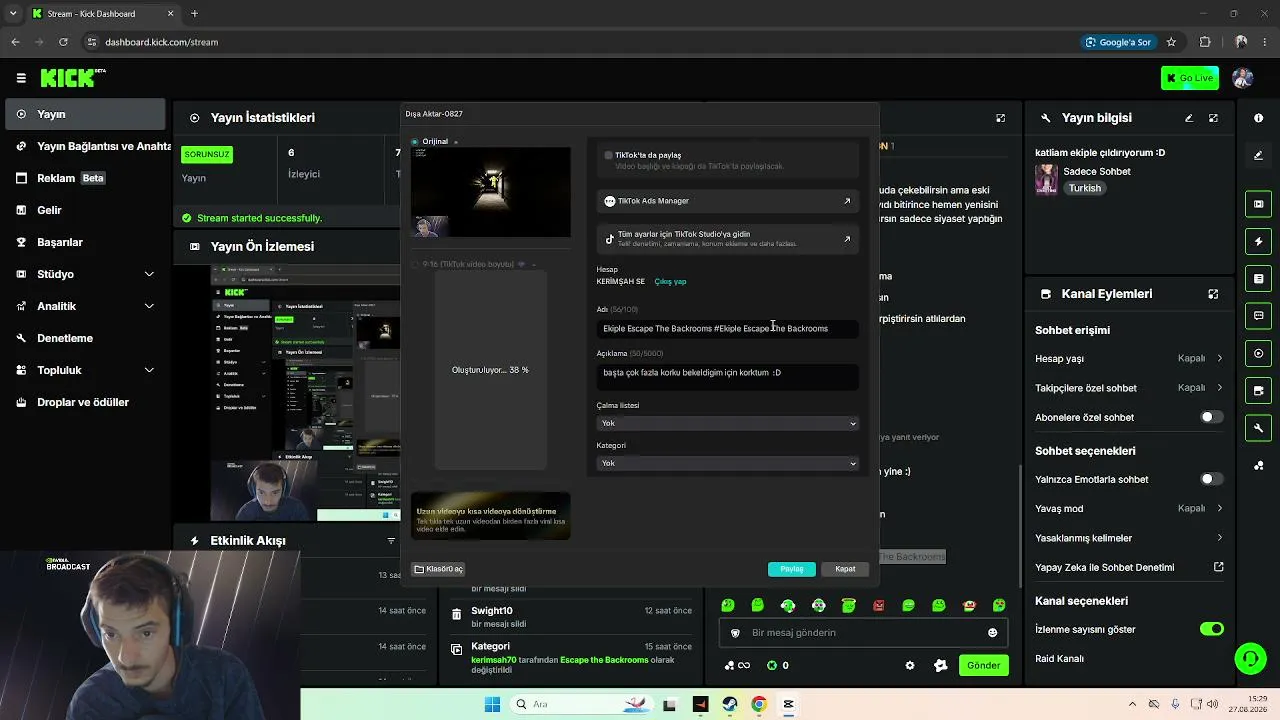
Task: Bookmark this page with the star icon
Action: tap(1171, 42)
